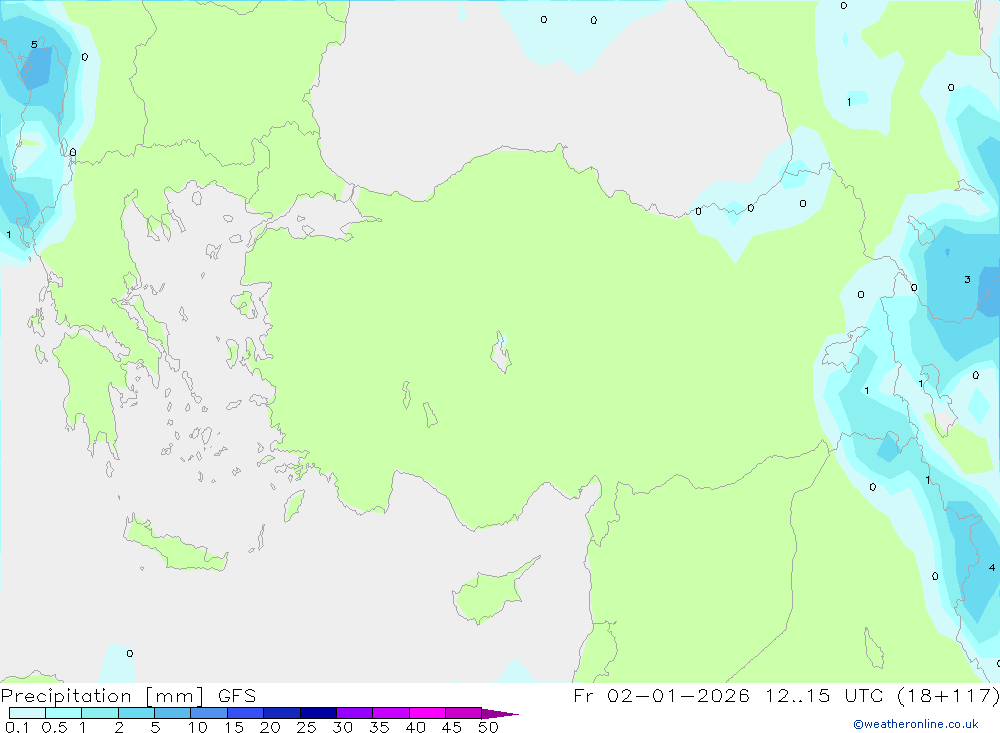Pick the 0.5–1 mm legend swatch
Screen dimensions: 1000x733
point(64,713)
